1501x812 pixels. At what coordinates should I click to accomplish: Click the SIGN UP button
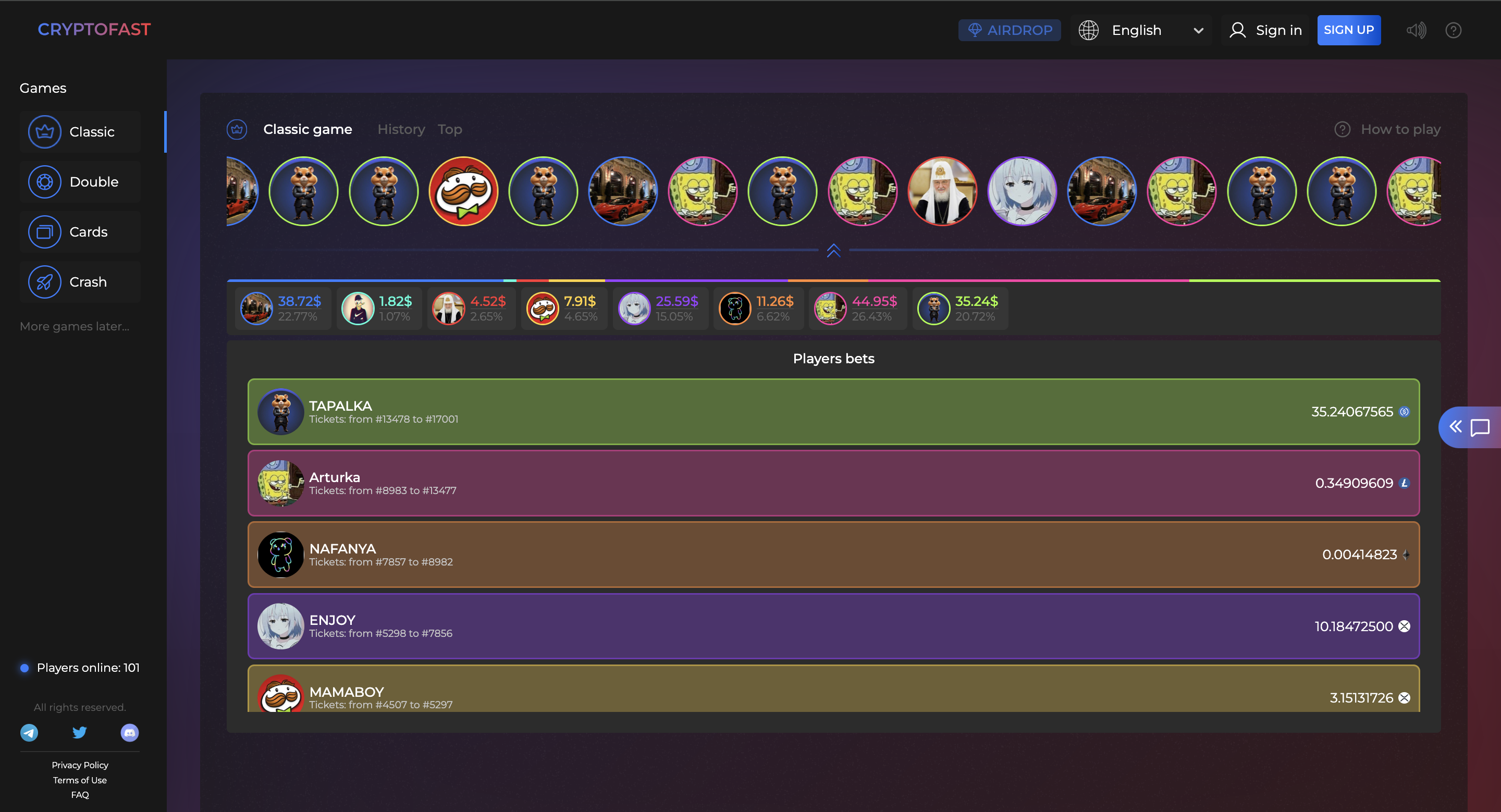(x=1348, y=30)
